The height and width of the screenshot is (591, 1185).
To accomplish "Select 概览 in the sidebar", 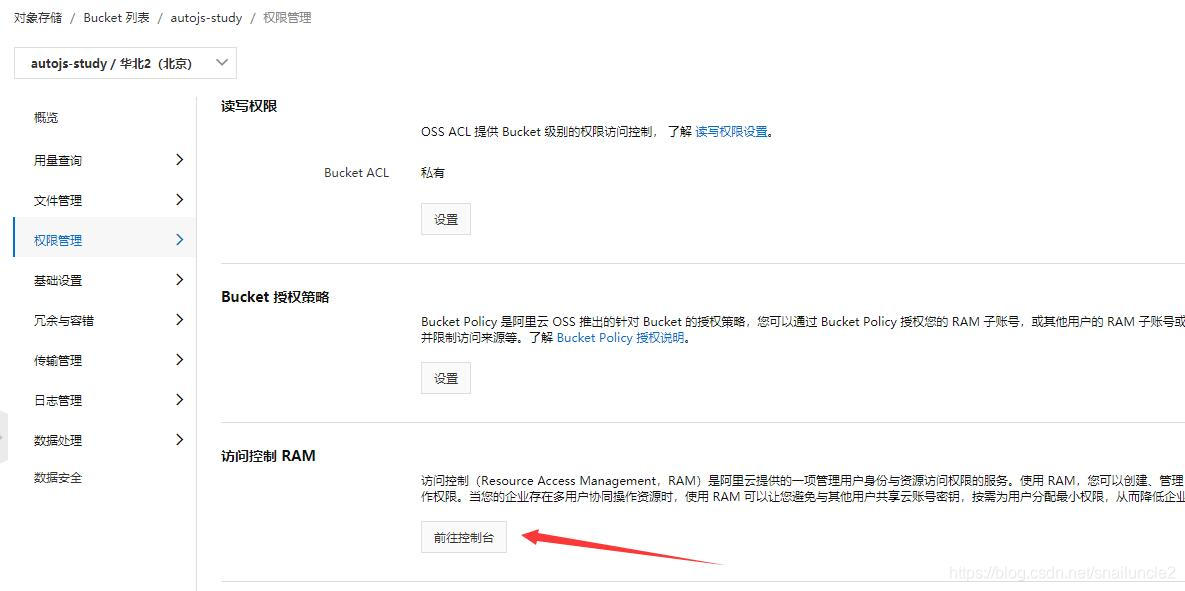I will tap(46, 117).
